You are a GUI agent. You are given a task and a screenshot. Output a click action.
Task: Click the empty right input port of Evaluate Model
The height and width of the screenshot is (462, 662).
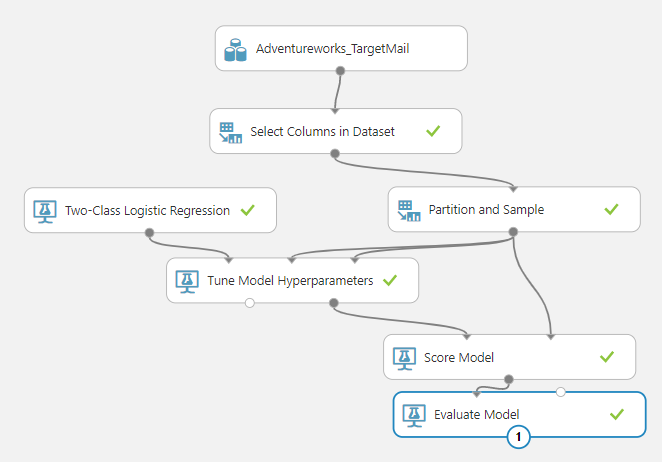tap(561, 392)
